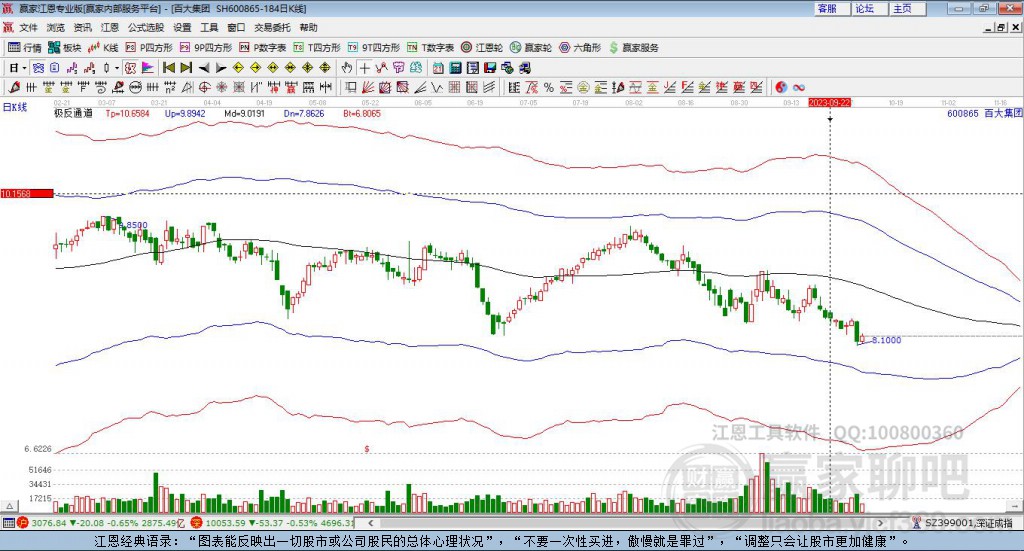Click the 主页 homepage button
Viewport: 1024px width, 551px height.
click(x=908, y=8)
